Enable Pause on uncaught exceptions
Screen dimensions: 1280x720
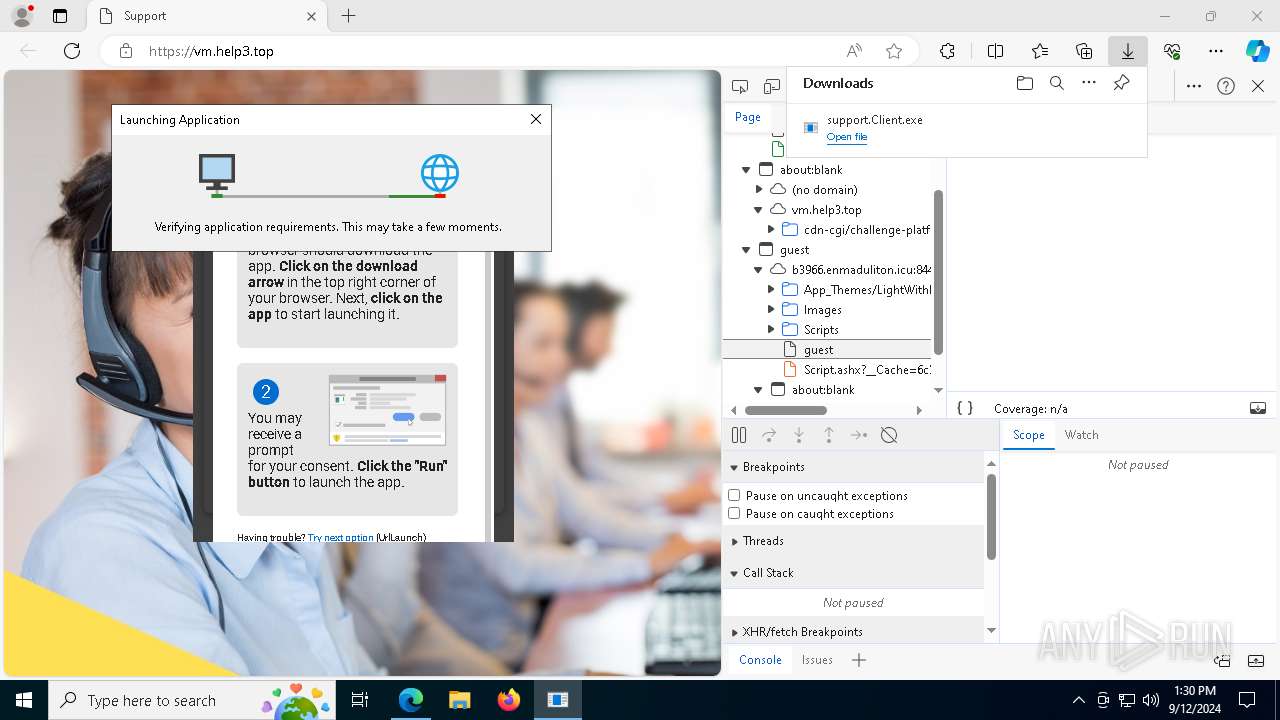pyautogui.click(x=734, y=495)
